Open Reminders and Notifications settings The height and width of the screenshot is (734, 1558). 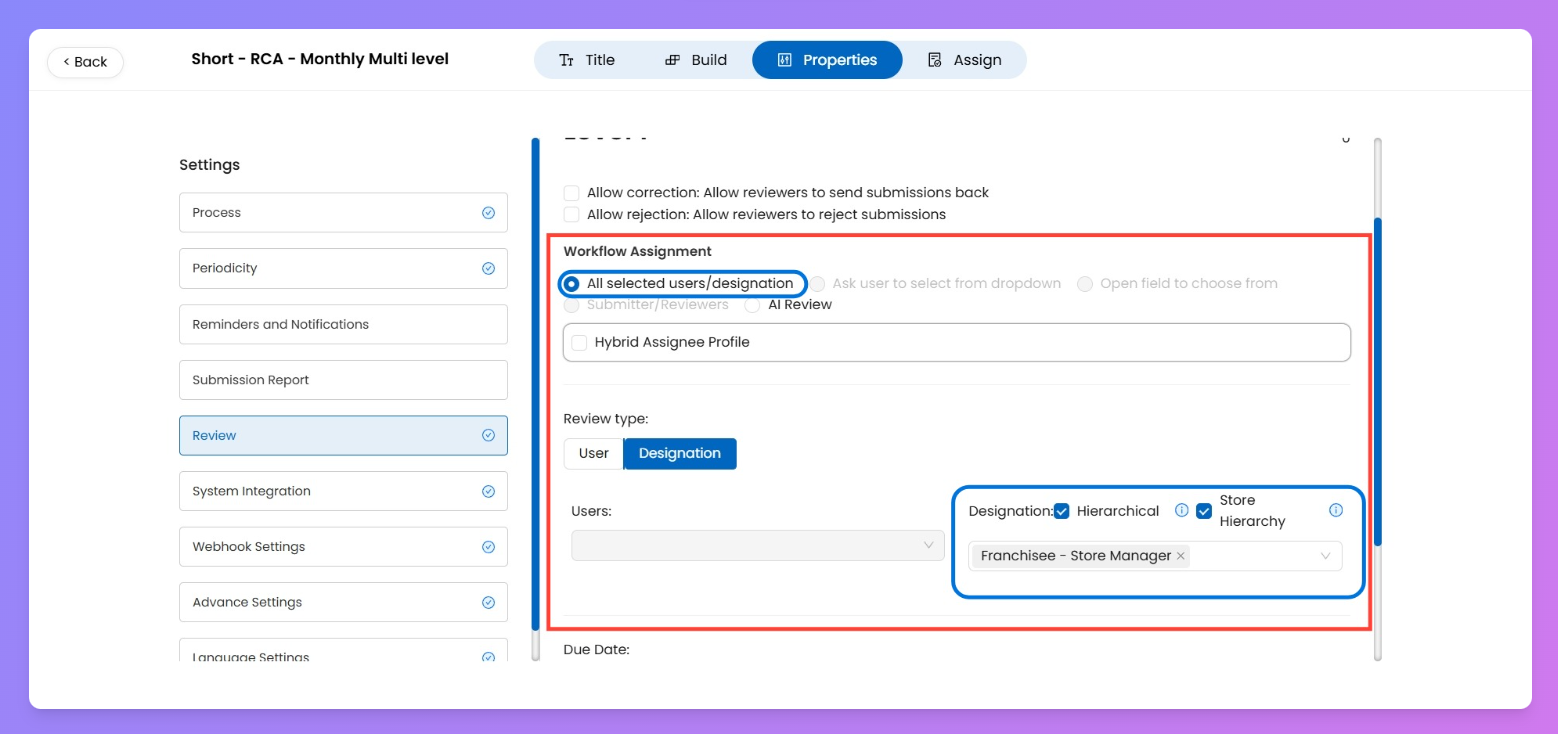[x=343, y=325]
